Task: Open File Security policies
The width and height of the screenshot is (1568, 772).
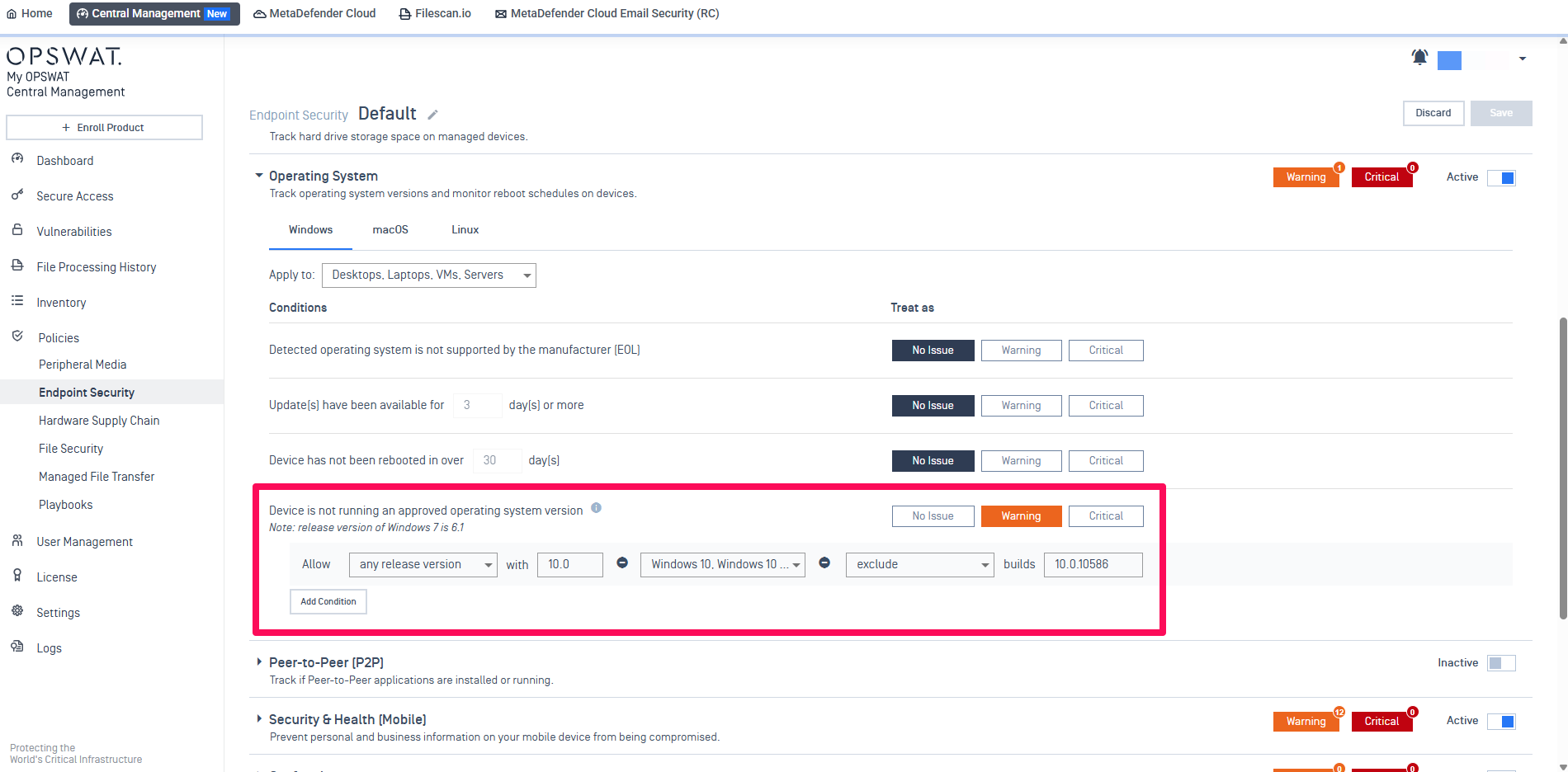Action: pos(71,449)
